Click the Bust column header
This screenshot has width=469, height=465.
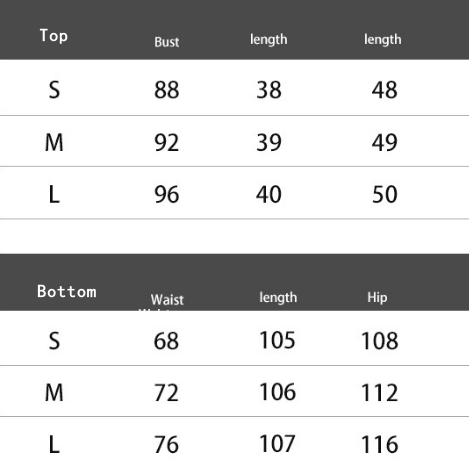pyautogui.click(x=167, y=42)
